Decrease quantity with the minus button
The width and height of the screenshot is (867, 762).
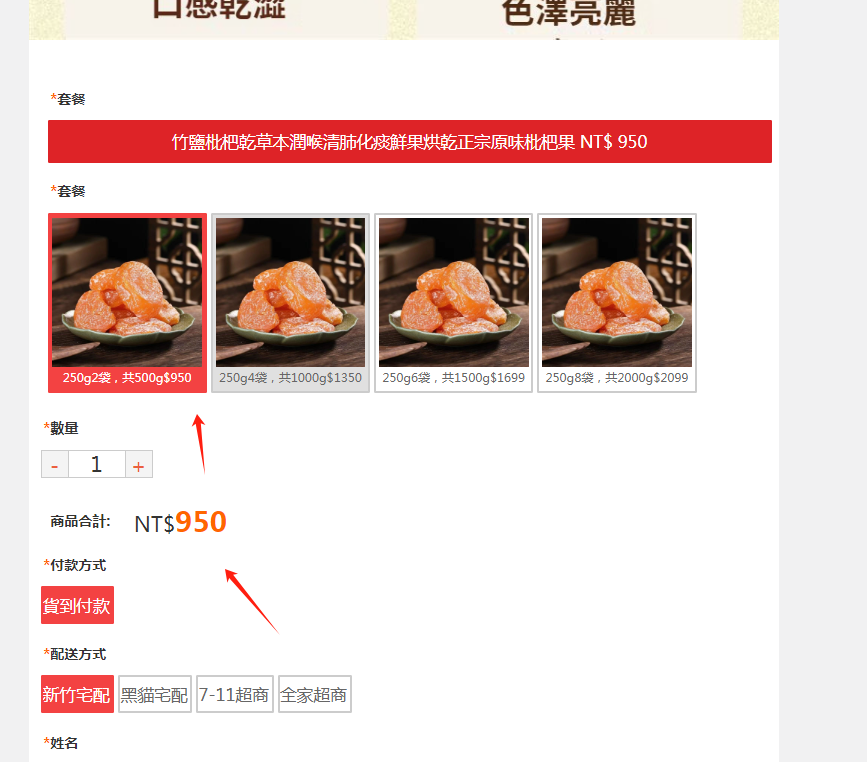click(x=55, y=464)
